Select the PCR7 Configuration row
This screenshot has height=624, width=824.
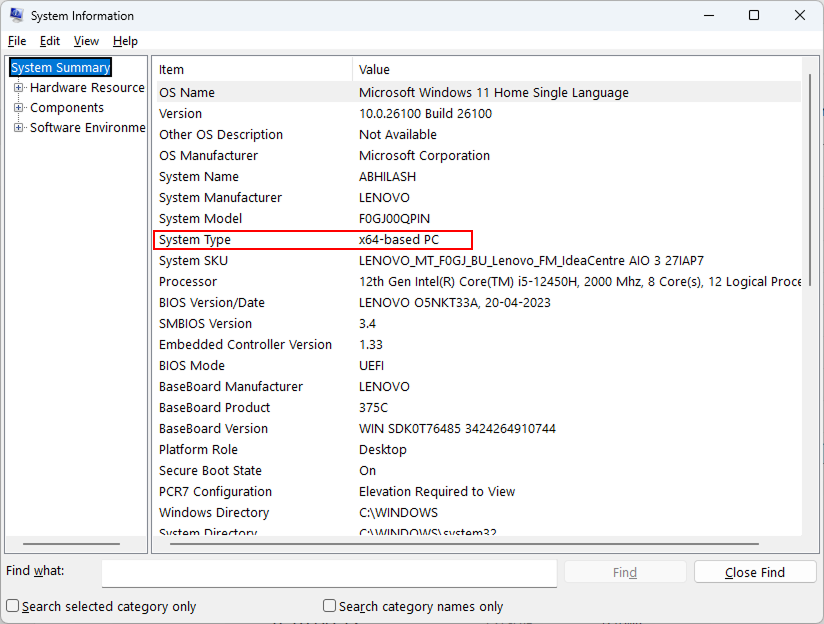pyautogui.click(x=478, y=492)
